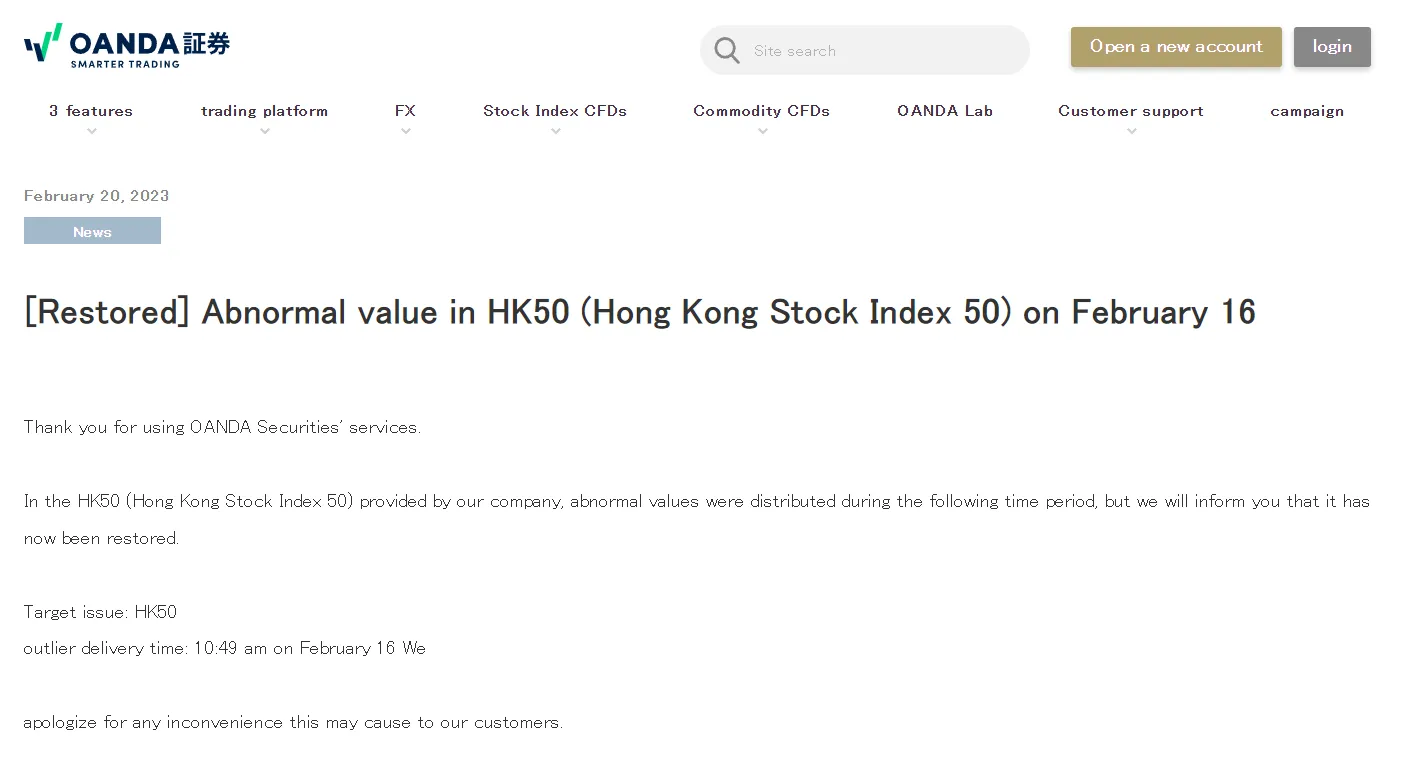Click the OANDA Securities logo
This screenshot has height=762, width=1407.
point(127,46)
